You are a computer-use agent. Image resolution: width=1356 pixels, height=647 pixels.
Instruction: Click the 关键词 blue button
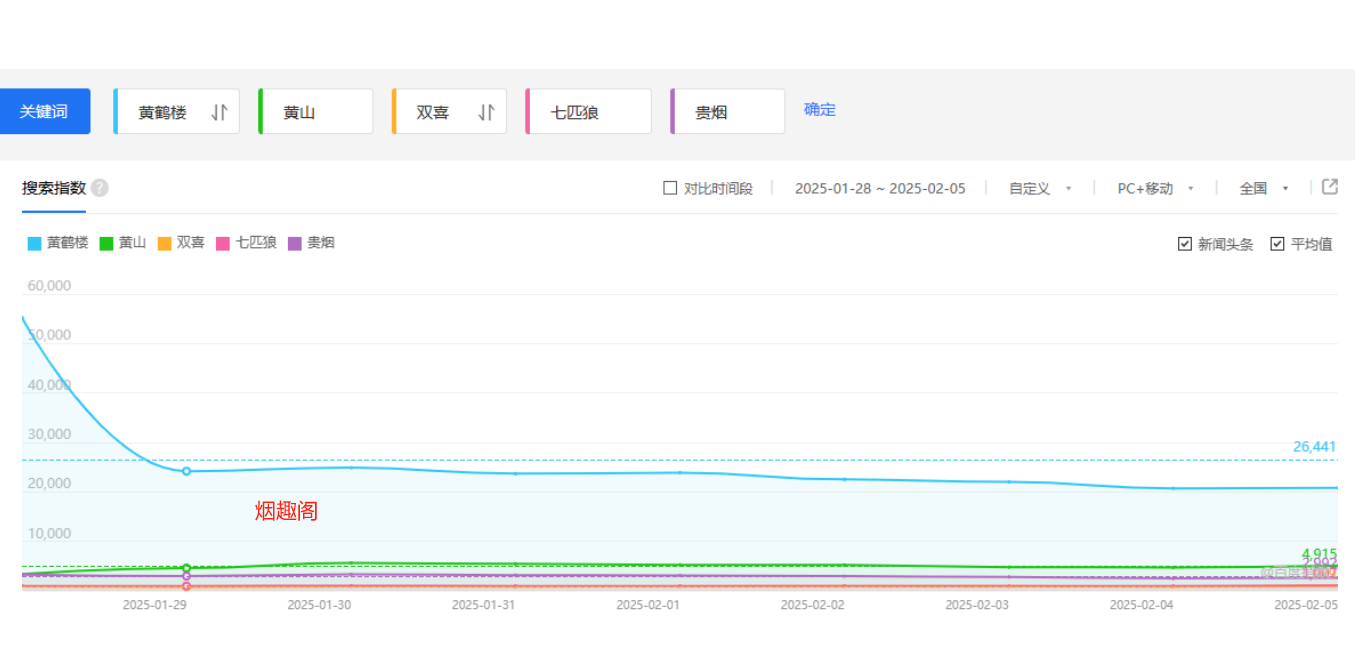coord(45,111)
